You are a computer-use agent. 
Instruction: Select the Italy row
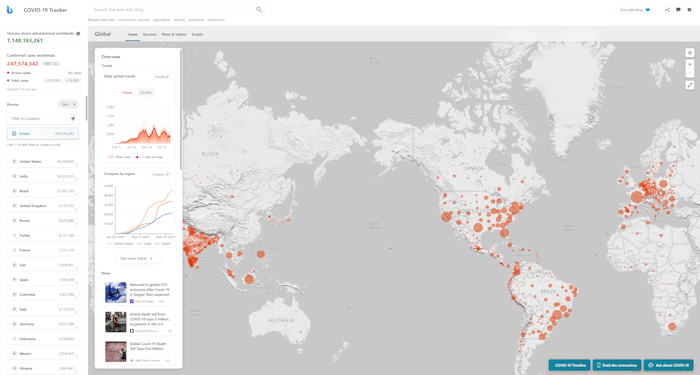point(43,309)
